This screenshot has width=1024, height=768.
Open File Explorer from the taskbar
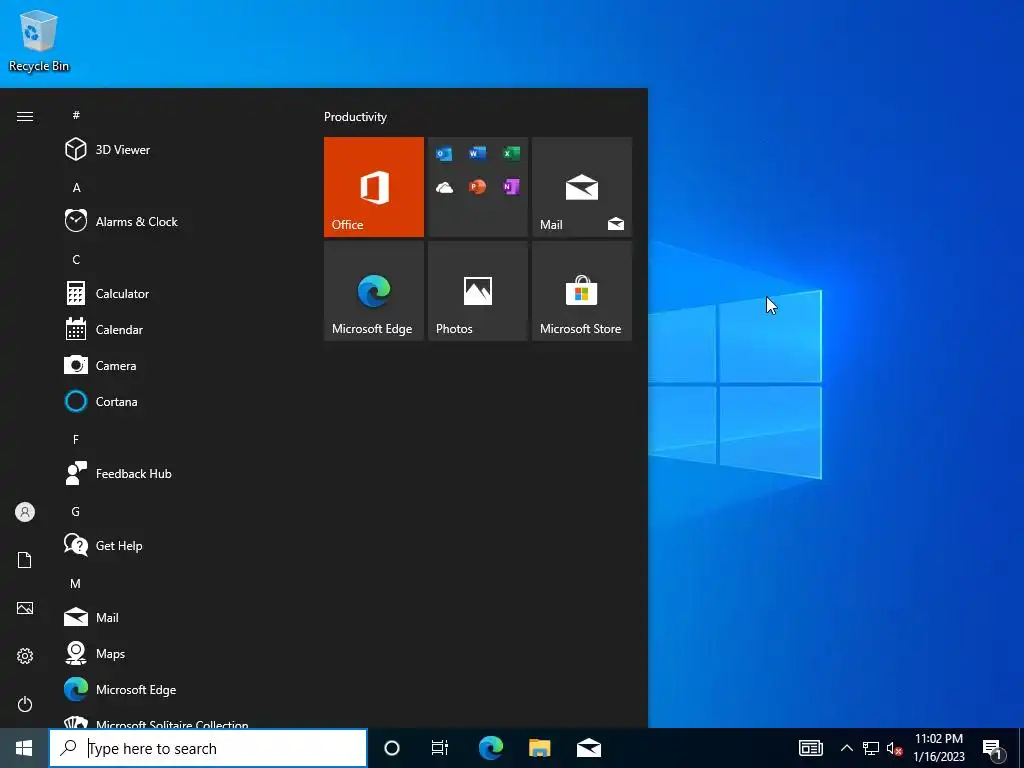pos(539,748)
